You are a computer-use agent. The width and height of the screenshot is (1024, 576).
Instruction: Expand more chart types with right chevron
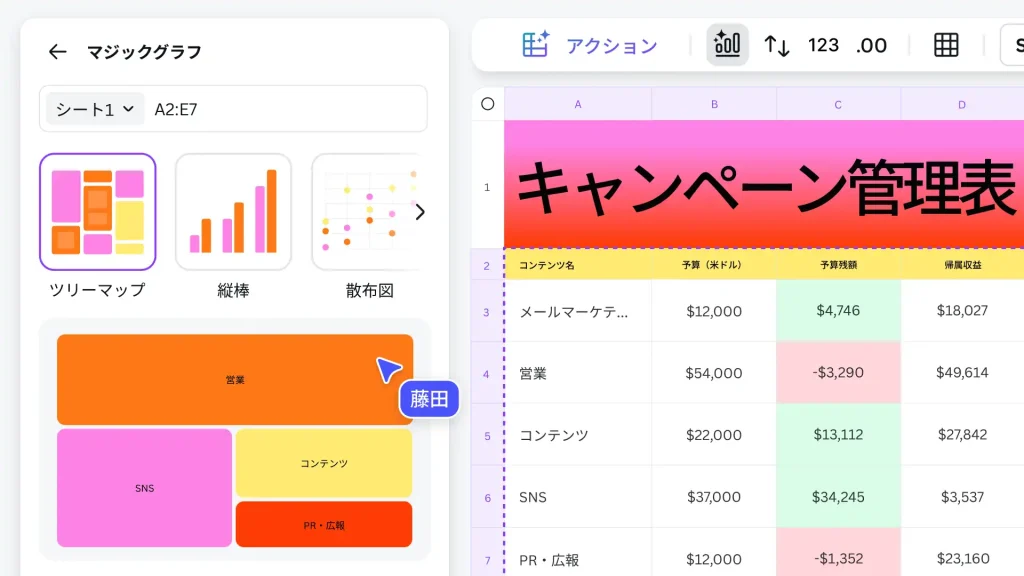[x=420, y=212]
